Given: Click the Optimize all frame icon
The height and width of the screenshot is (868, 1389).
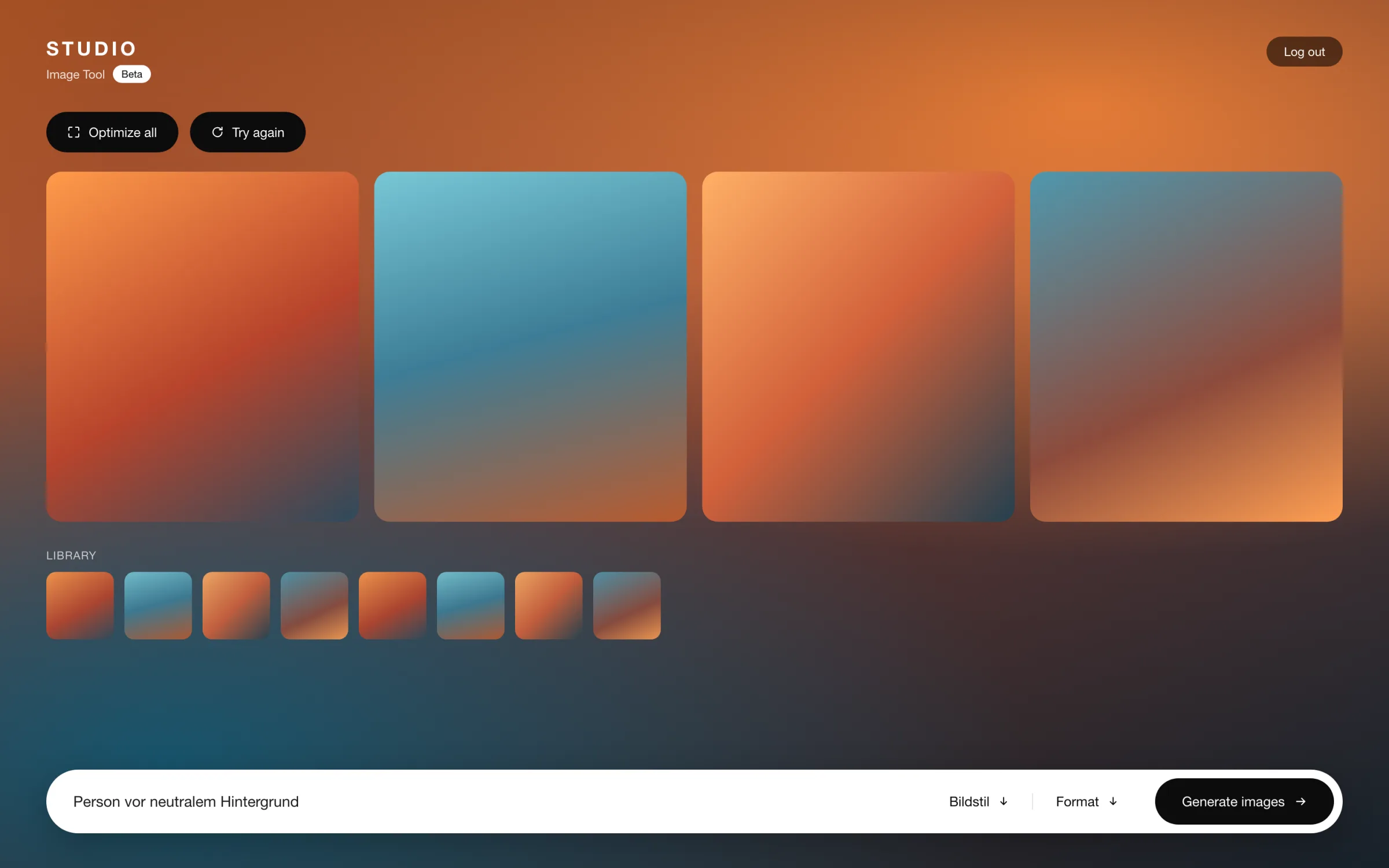Looking at the screenshot, I should pos(74,133).
